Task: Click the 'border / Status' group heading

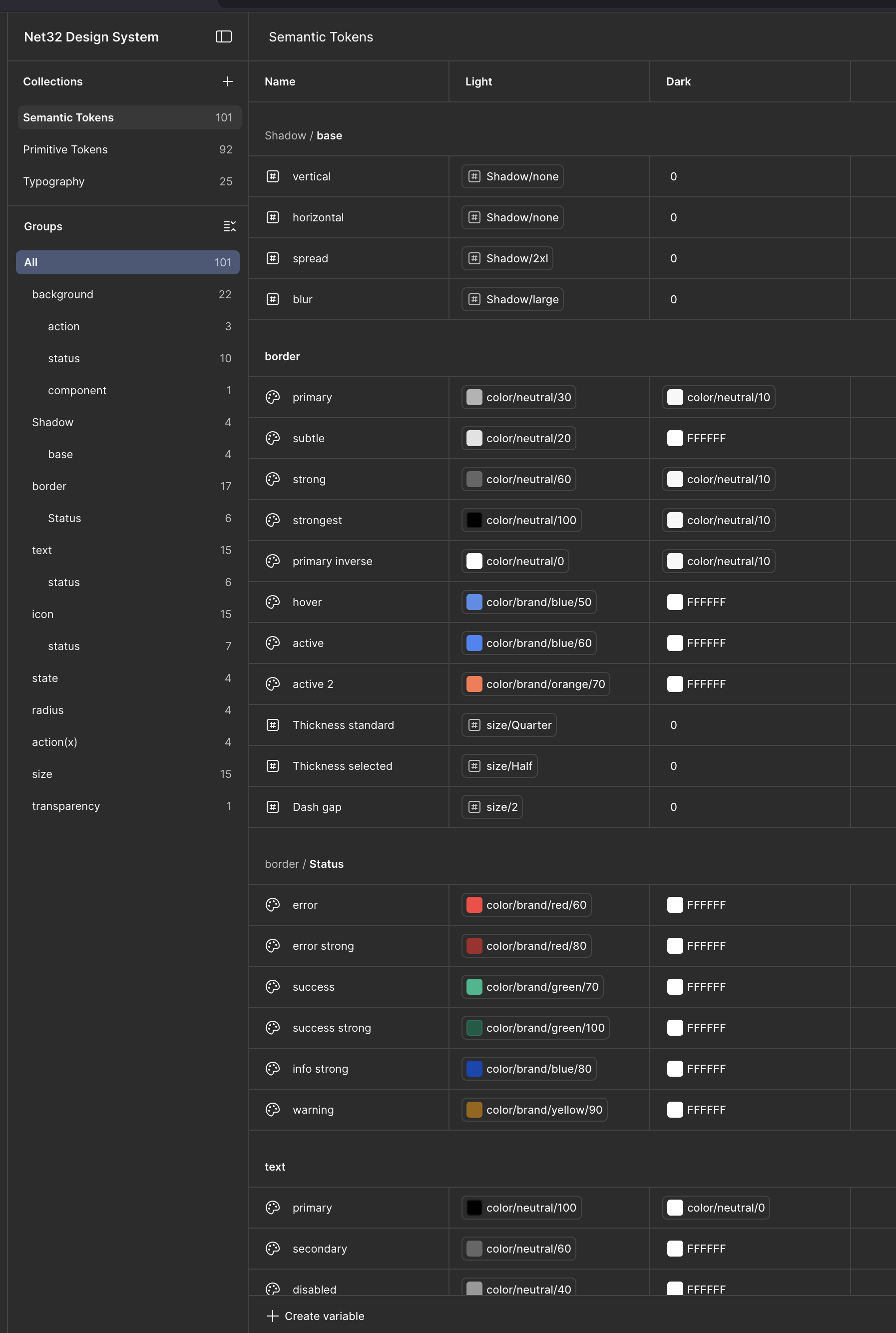Action: tap(304, 864)
